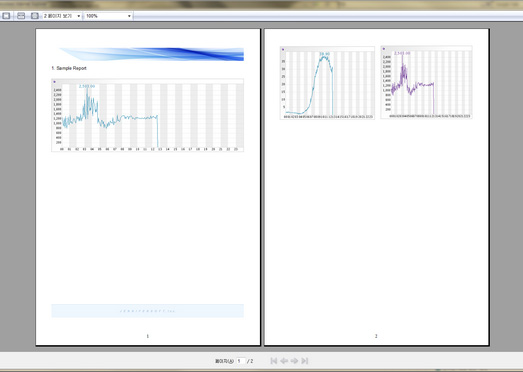Click the single page view icon
The width and height of the screenshot is (523, 372).
6,16
